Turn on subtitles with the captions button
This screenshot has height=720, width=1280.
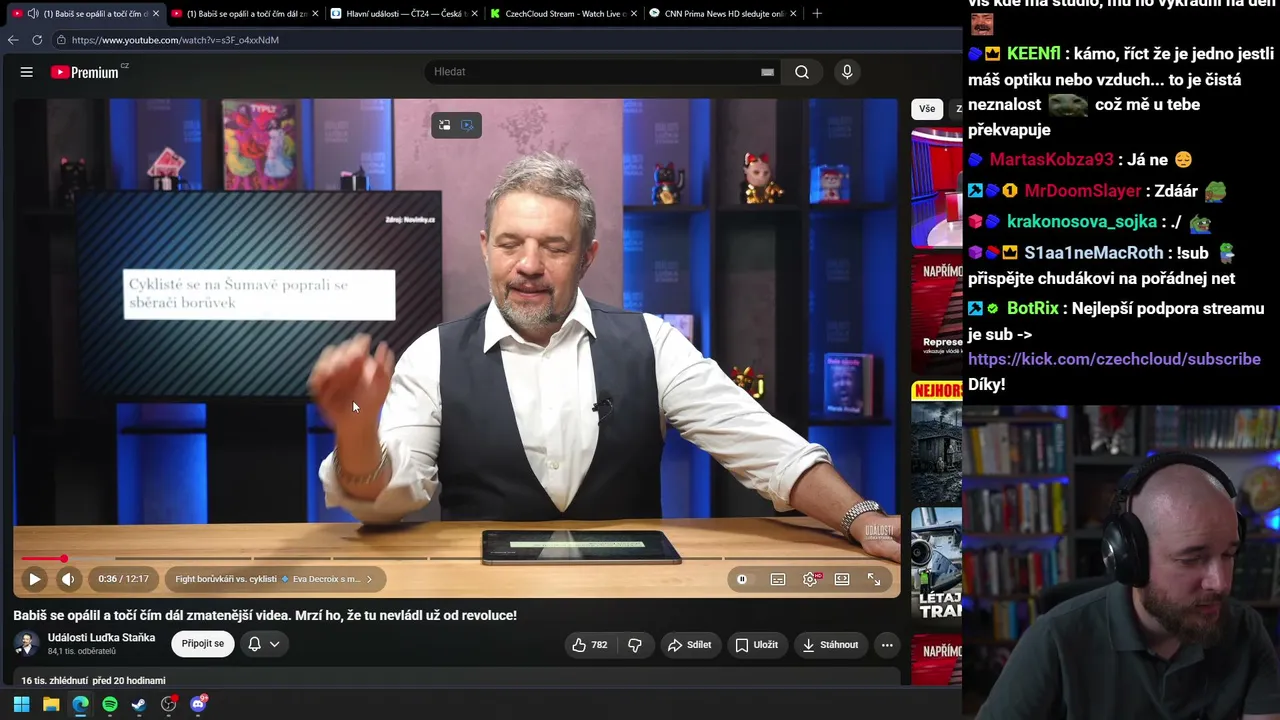tap(778, 579)
